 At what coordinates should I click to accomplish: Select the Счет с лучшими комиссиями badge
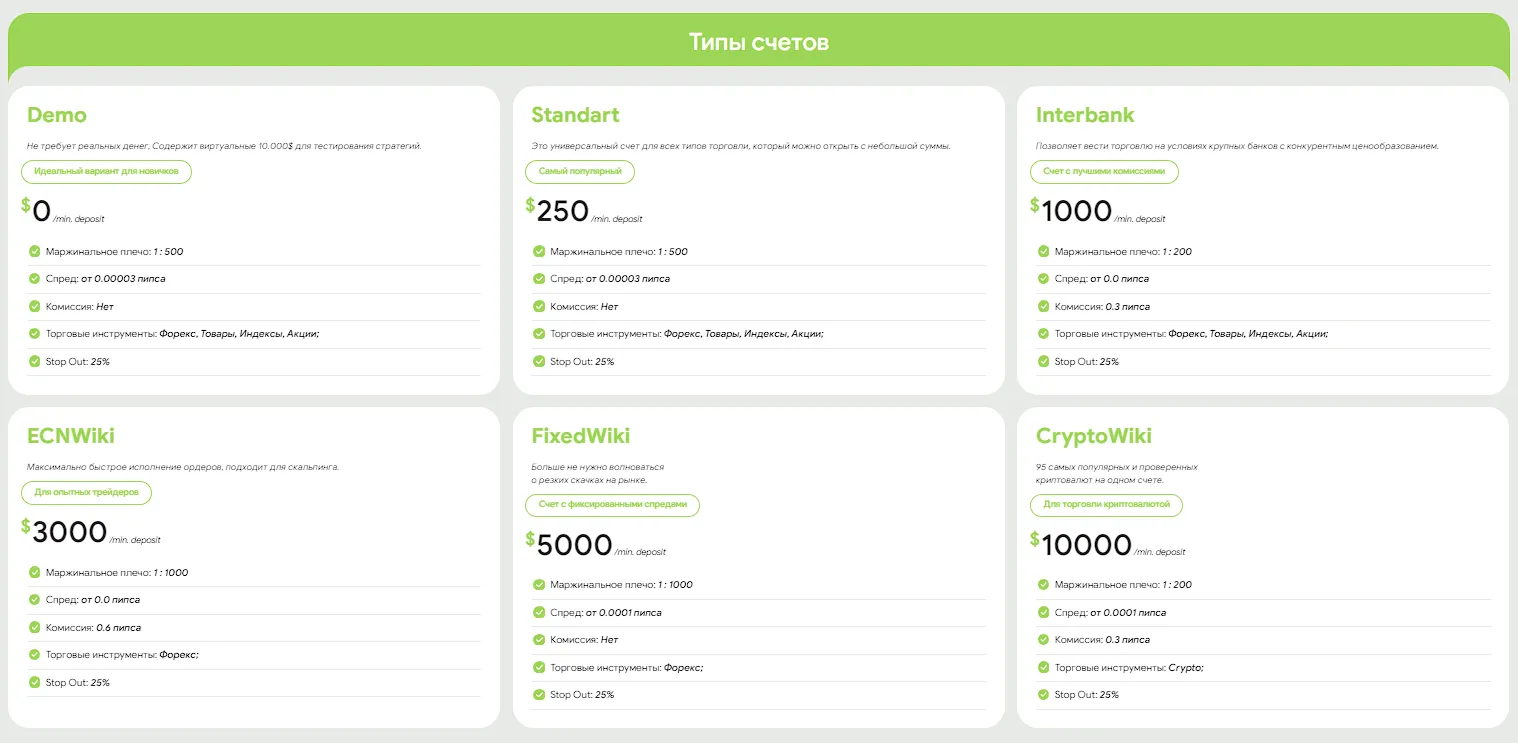coord(1104,172)
